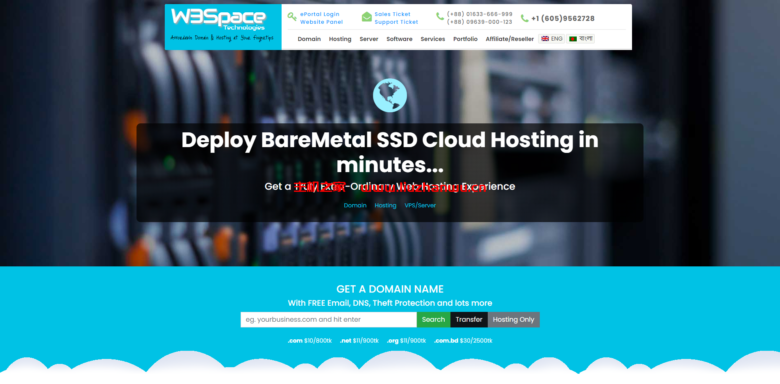Open the Affiliate/Reseller menu
780x384 pixels.
click(x=509, y=39)
